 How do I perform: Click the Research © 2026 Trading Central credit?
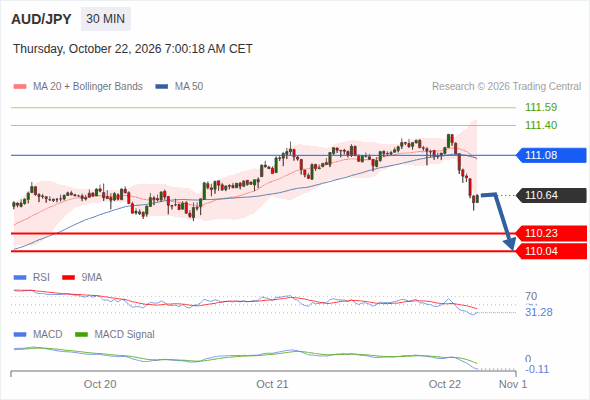pos(506,87)
